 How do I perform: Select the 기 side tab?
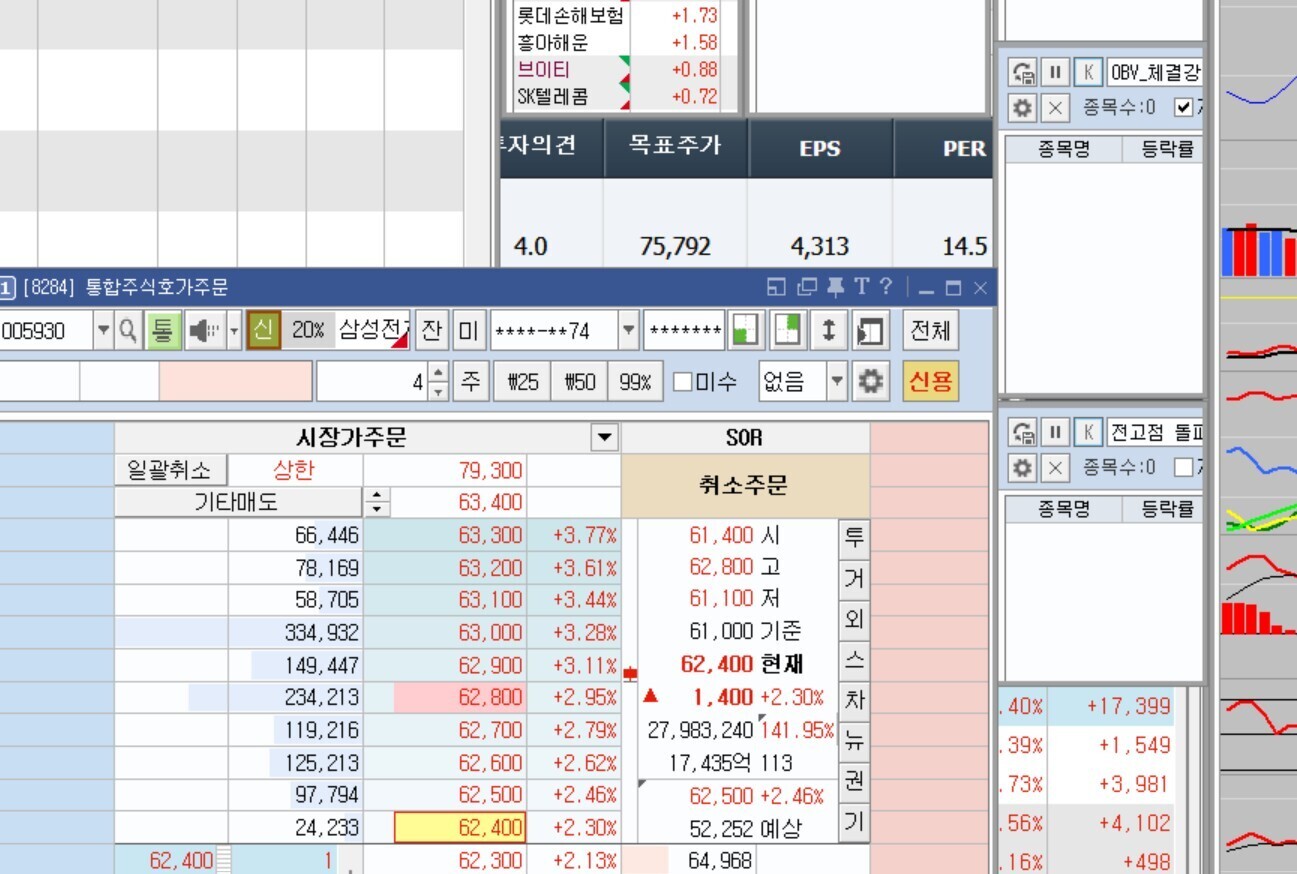point(853,823)
